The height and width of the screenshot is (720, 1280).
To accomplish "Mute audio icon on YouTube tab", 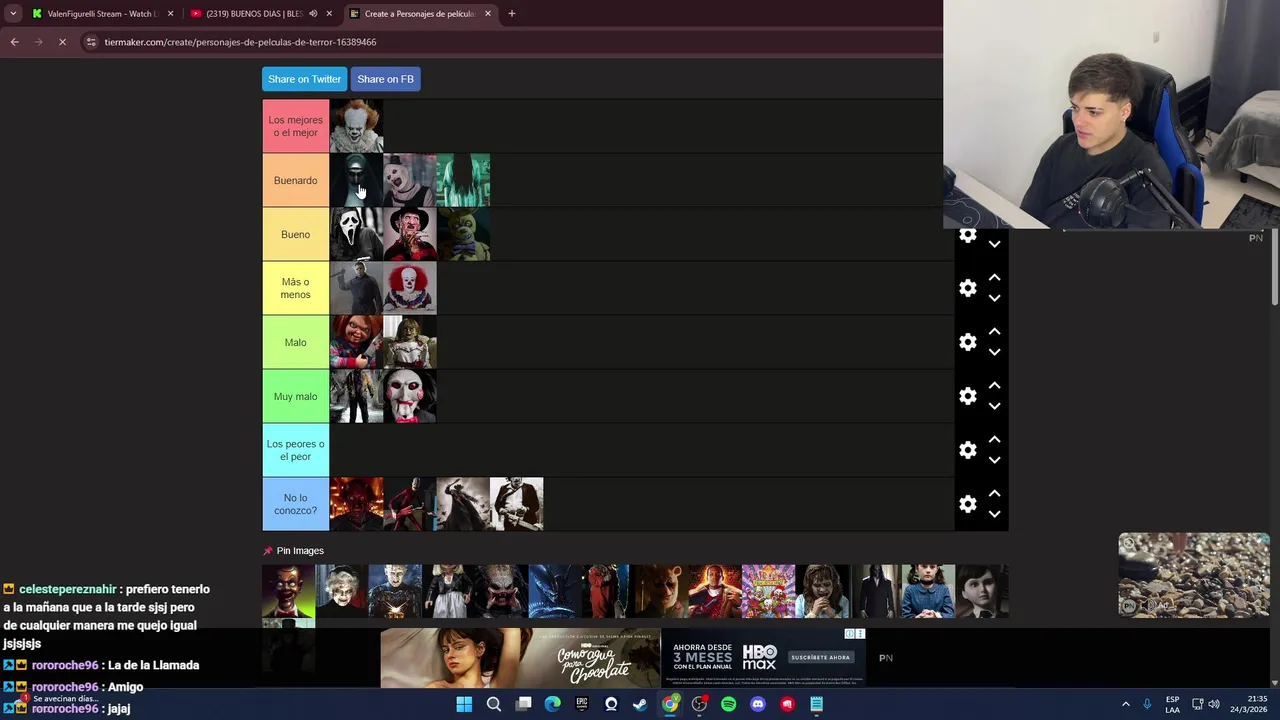I will pos(313,14).
